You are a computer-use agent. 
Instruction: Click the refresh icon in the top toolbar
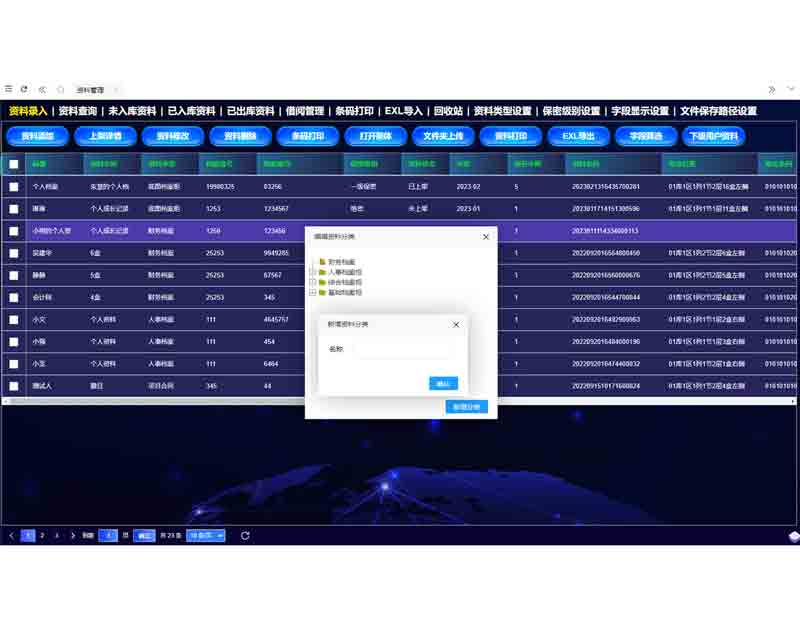pos(24,89)
